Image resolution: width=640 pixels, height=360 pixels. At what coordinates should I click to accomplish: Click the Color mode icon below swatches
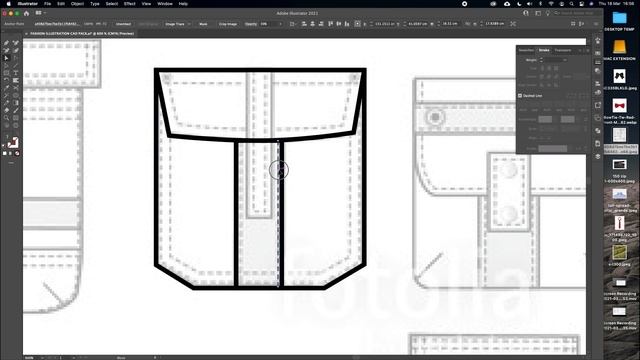pos(4,153)
